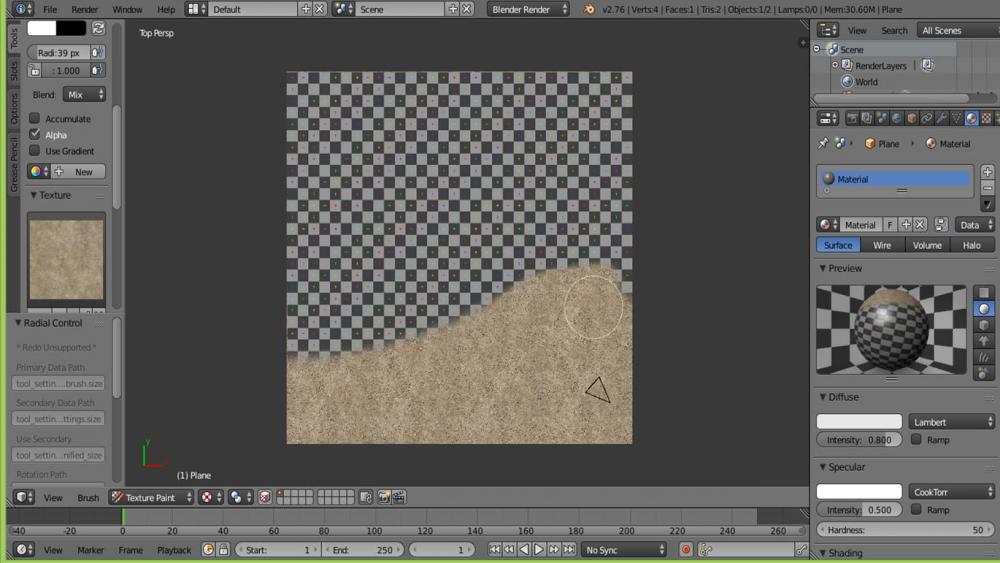This screenshot has height=563, width=1000.
Task: Enable Use Gradient option
Action: [x=35, y=151]
